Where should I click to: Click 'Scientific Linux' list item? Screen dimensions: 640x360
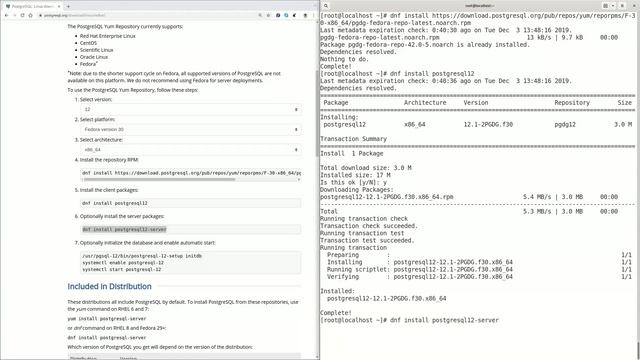pyautogui.click(x=97, y=50)
